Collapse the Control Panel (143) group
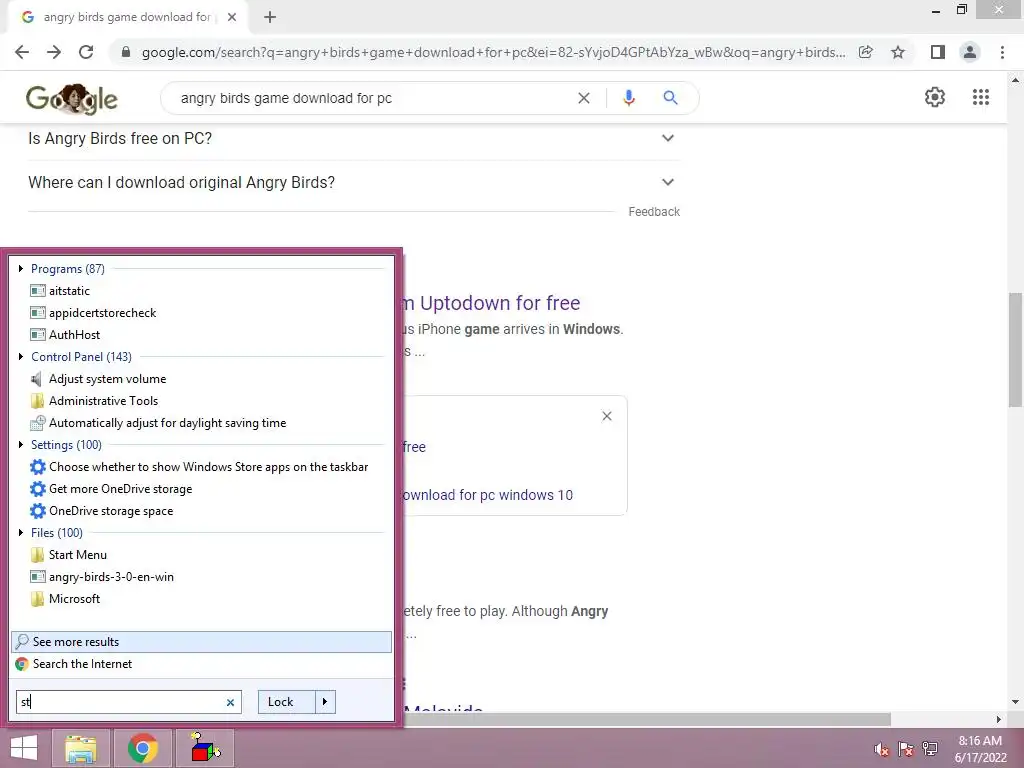1024x768 pixels. [21, 357]
